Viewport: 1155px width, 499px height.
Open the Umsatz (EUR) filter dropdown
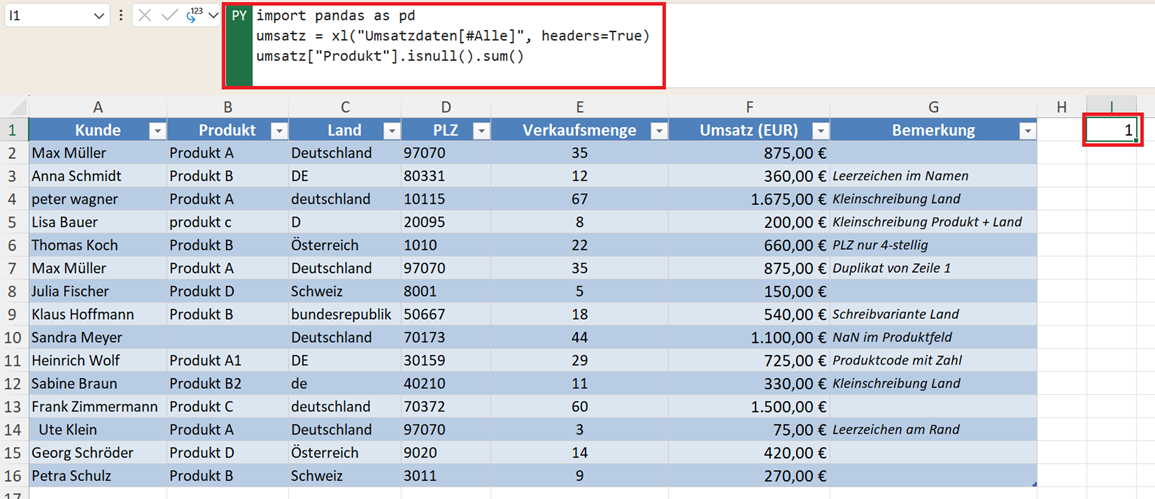[x=820, y=131]
